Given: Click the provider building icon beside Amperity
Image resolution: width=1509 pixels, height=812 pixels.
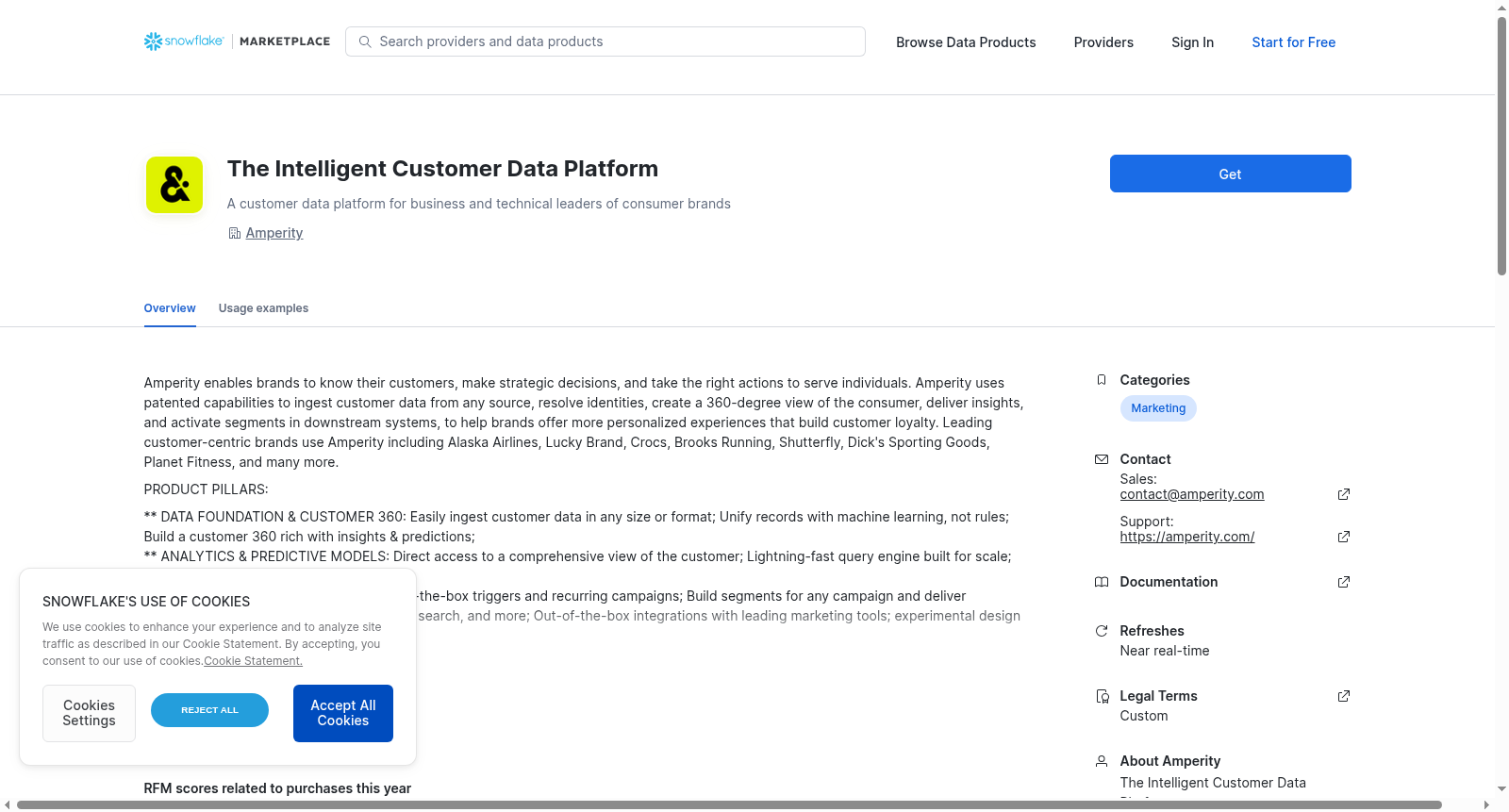Looking at the screenshot, I should (234, 233).
